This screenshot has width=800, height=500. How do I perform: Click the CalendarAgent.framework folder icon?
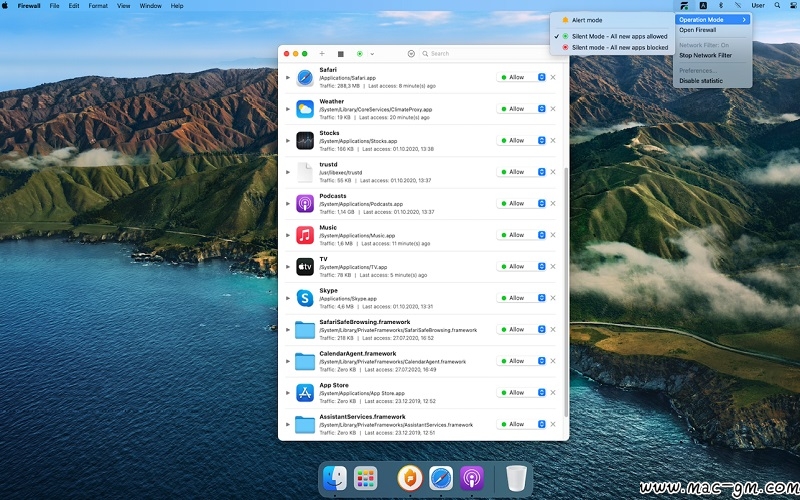305,361
